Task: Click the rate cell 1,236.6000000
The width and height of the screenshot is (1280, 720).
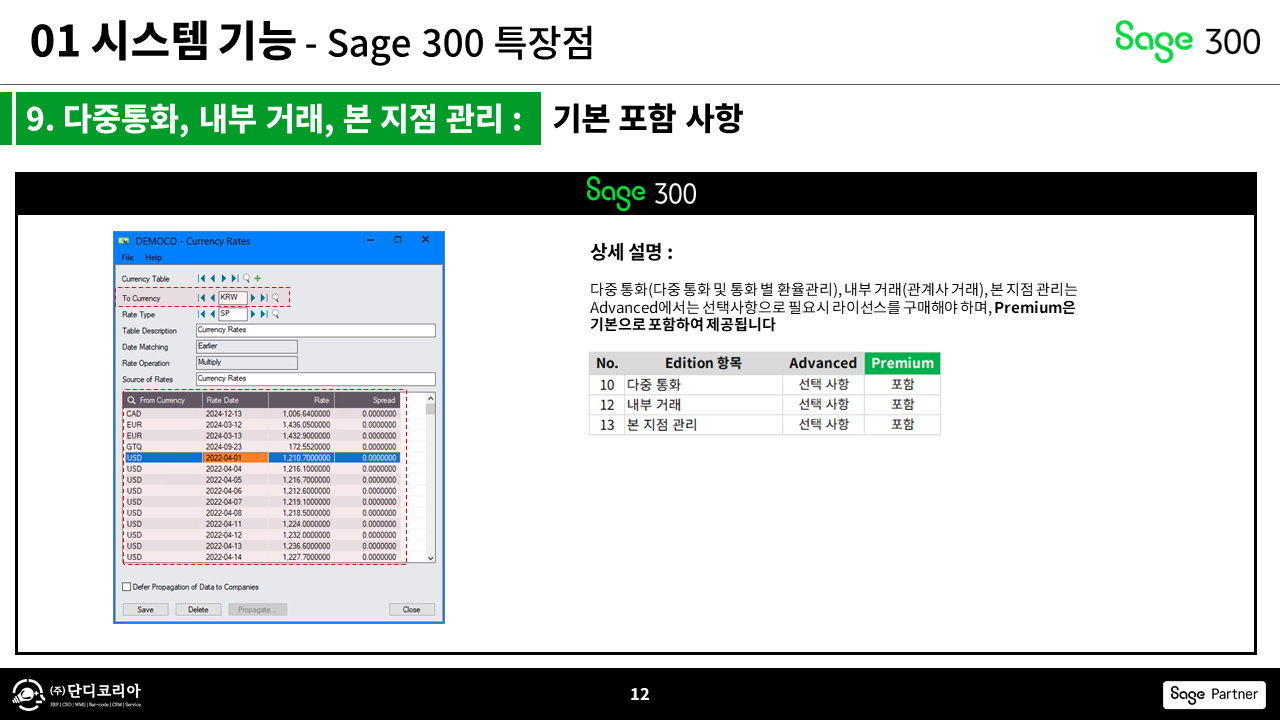Action: [x=301, y=546]
